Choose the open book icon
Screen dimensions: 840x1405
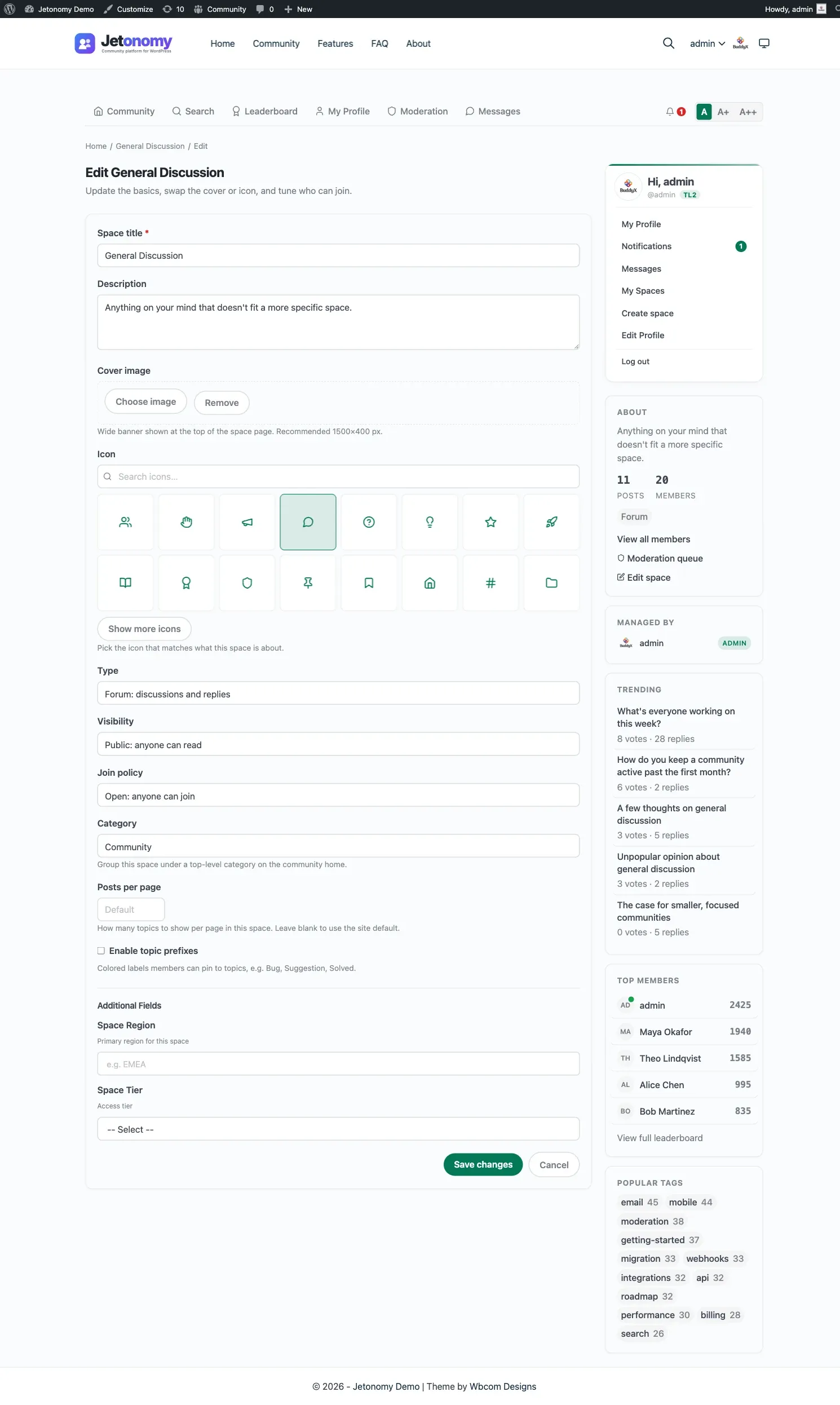point(125,583)
